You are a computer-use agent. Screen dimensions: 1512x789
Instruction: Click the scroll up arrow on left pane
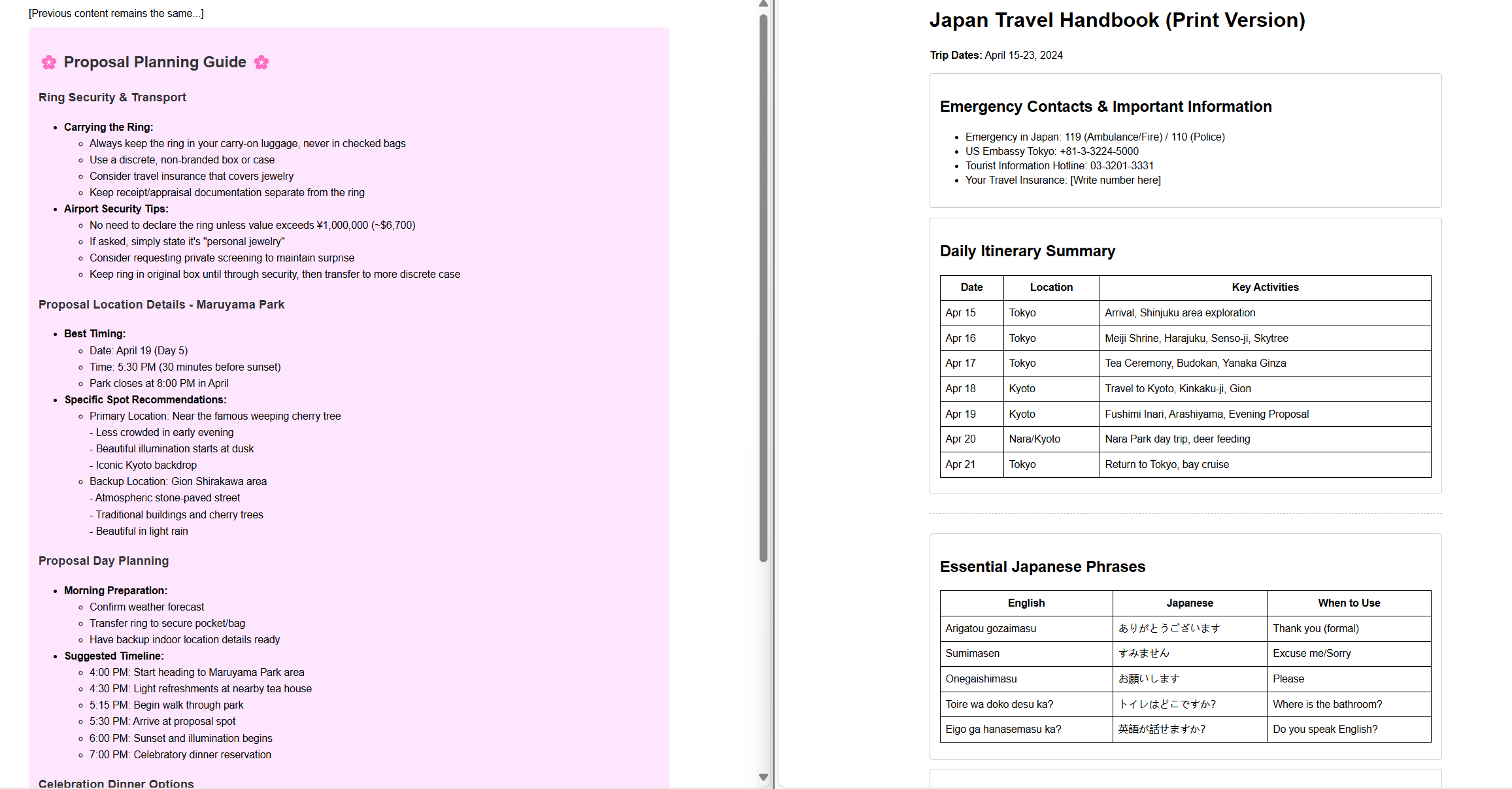coord(763,5)
